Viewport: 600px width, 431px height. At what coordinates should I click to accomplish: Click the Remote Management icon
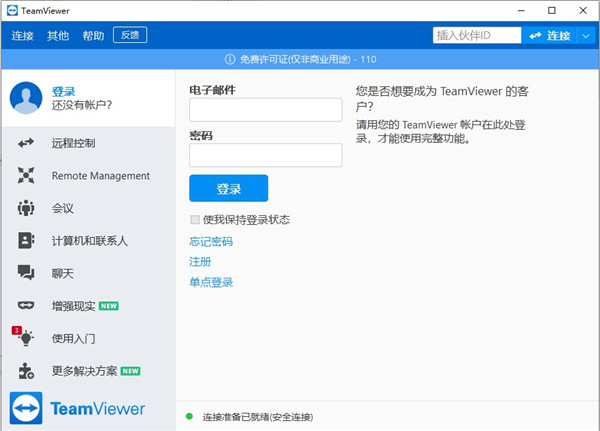point(26,176)
